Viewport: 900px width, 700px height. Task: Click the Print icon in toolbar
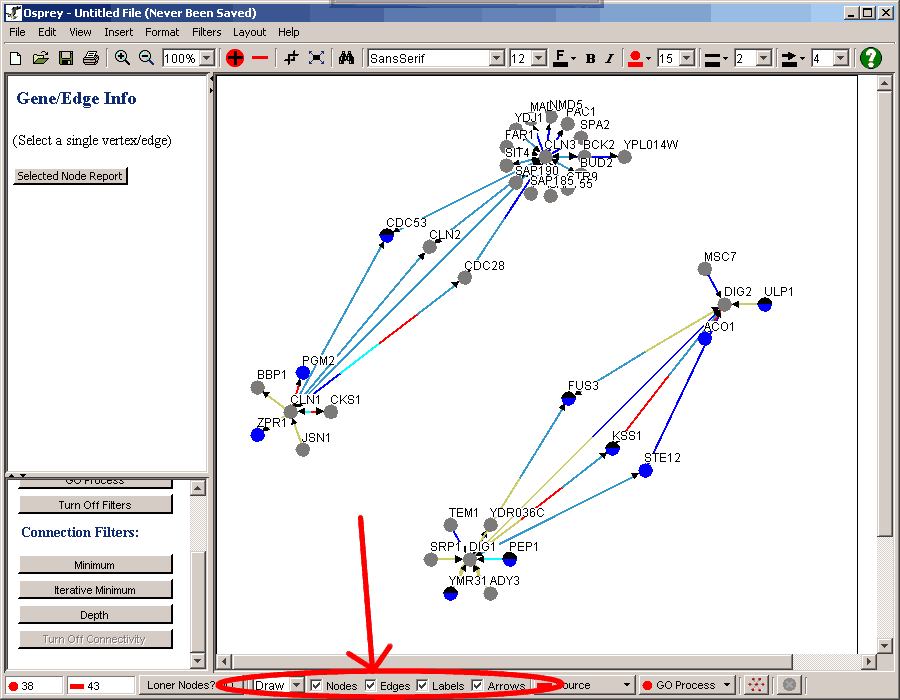click(90, 58)
